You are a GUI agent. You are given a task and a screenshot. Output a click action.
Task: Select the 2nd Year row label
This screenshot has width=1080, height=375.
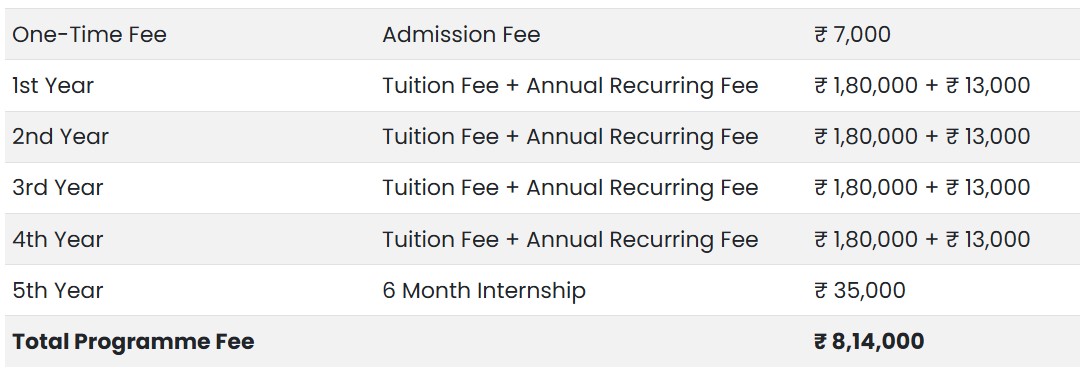click(61, 136)
